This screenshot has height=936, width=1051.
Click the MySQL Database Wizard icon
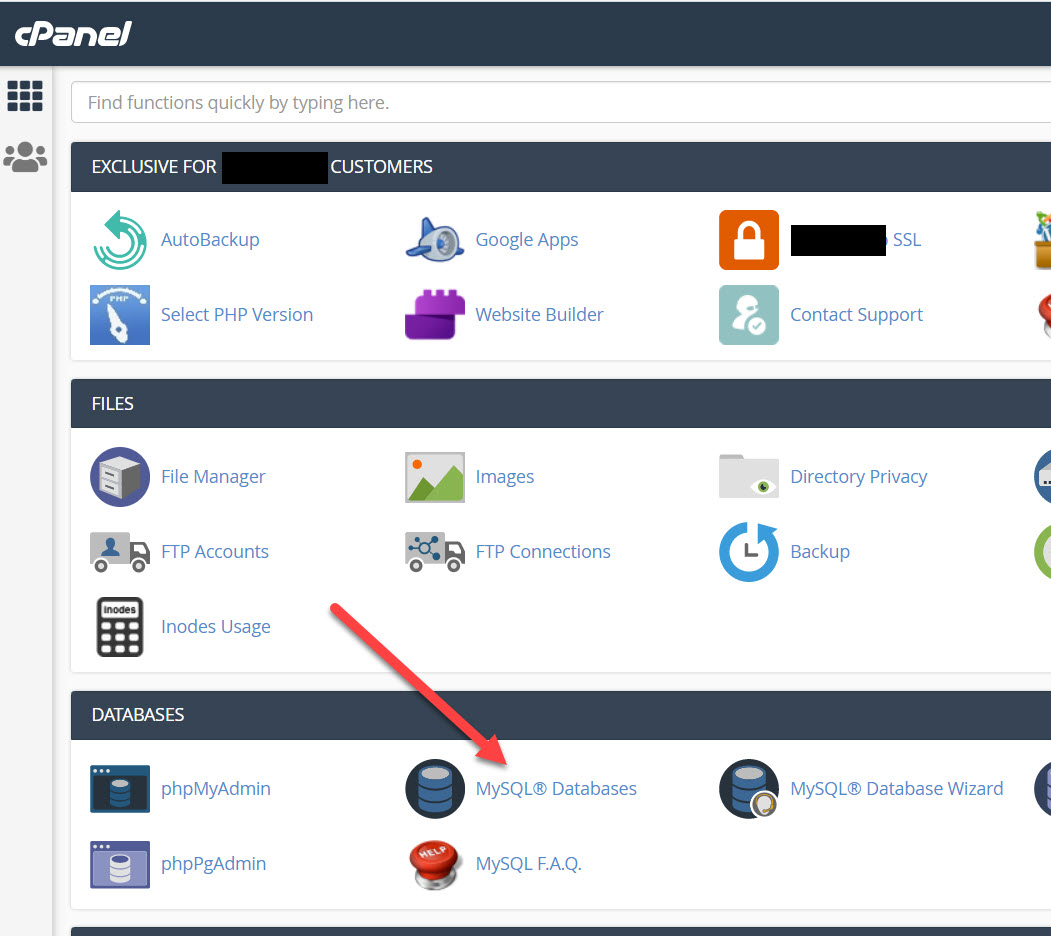[749, 789]
